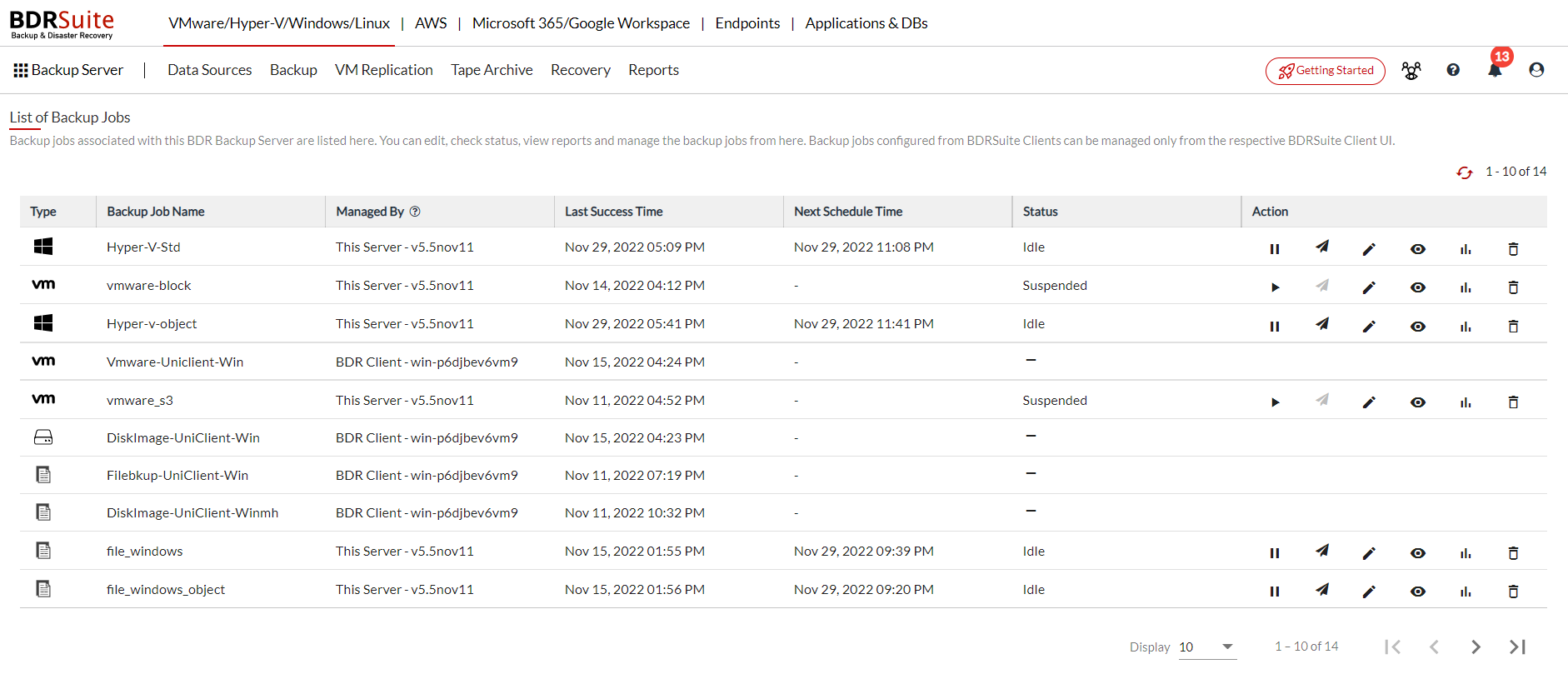
Task: Open report chart for file_windows_object job
Action: click(1466, 592)
